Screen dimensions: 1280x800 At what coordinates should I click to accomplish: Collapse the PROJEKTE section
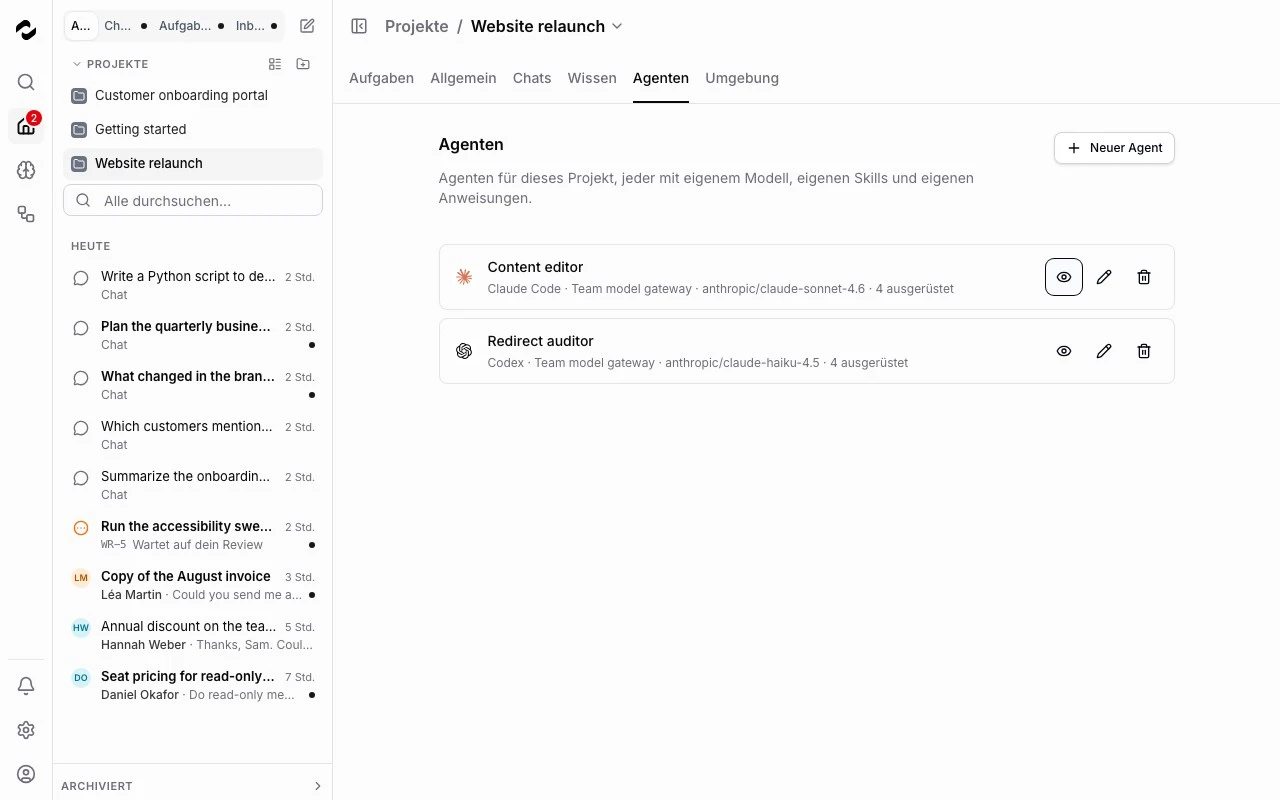point(109,64)
